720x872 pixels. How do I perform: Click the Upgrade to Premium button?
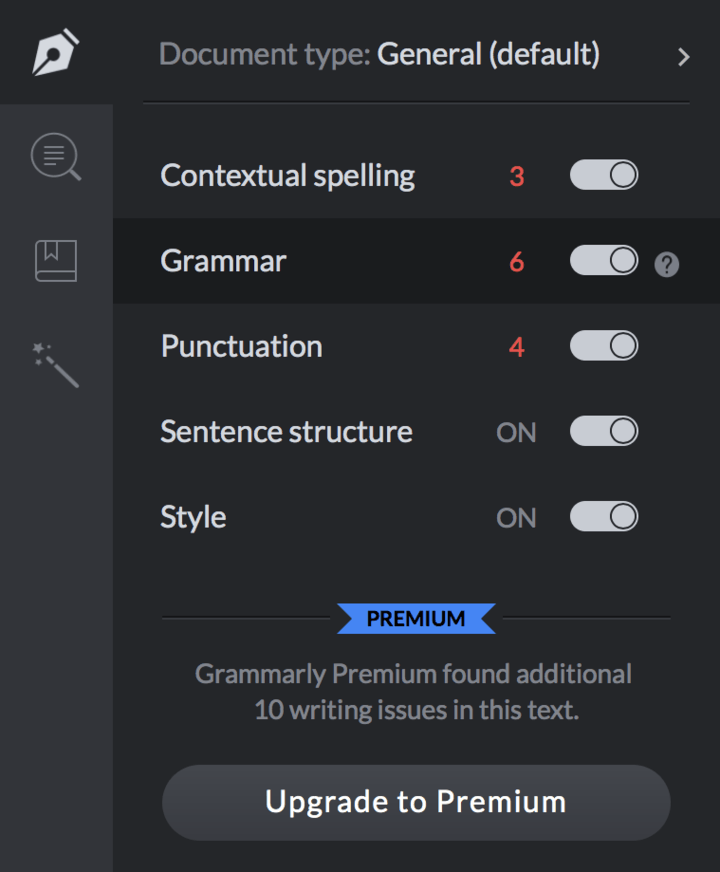pos(416,802)
